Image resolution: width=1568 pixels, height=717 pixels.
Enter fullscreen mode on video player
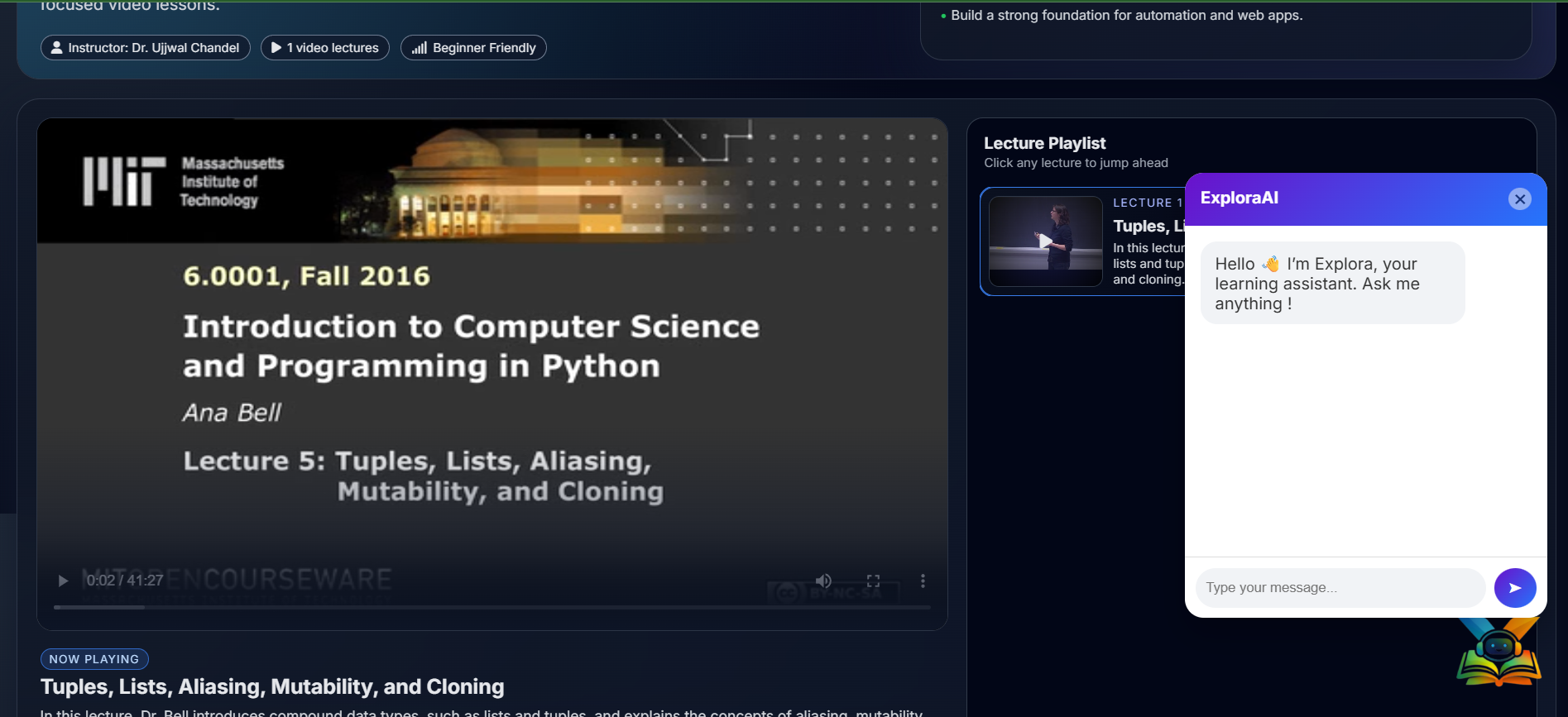tap(873, 581)
